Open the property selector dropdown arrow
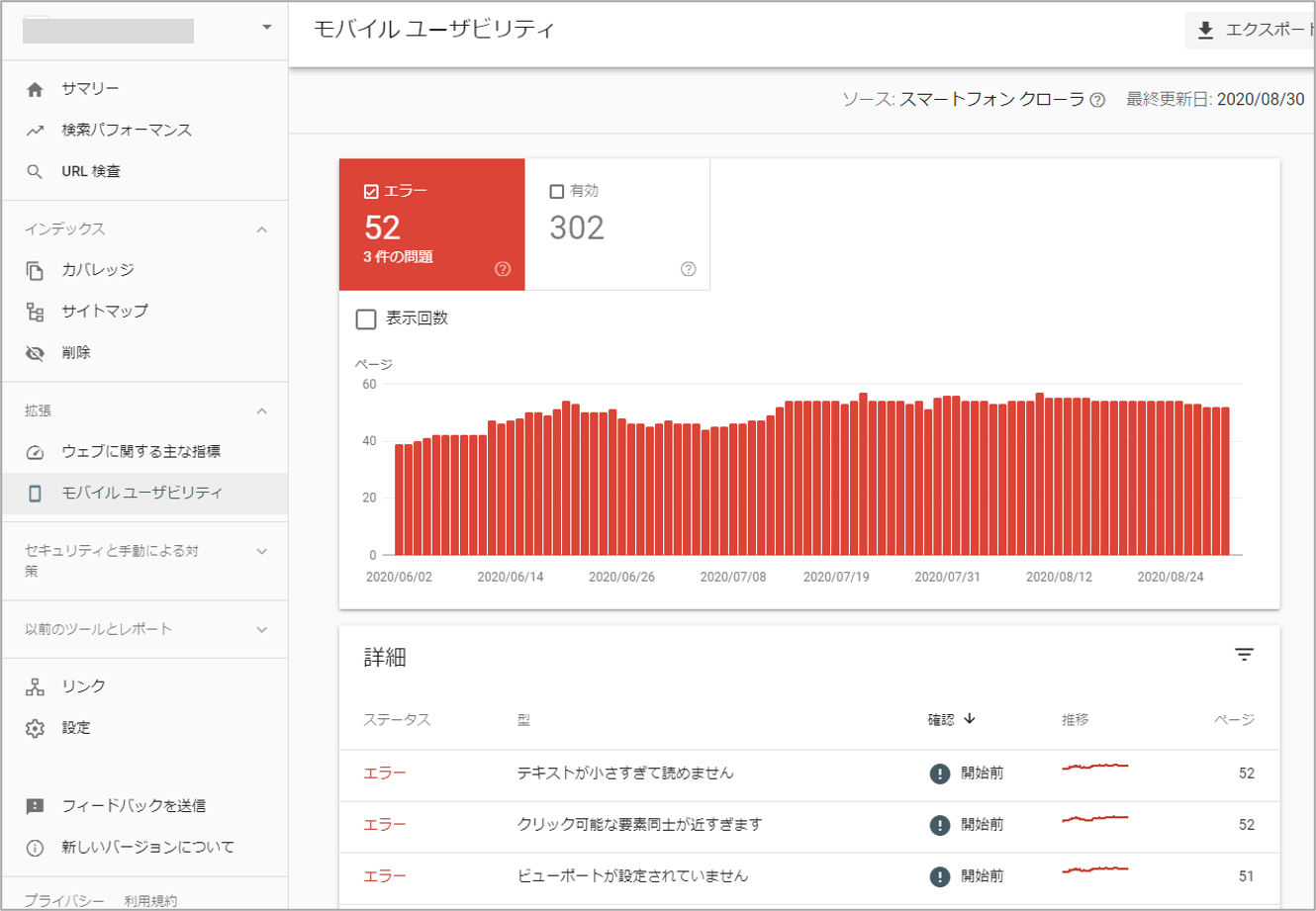 266,28
